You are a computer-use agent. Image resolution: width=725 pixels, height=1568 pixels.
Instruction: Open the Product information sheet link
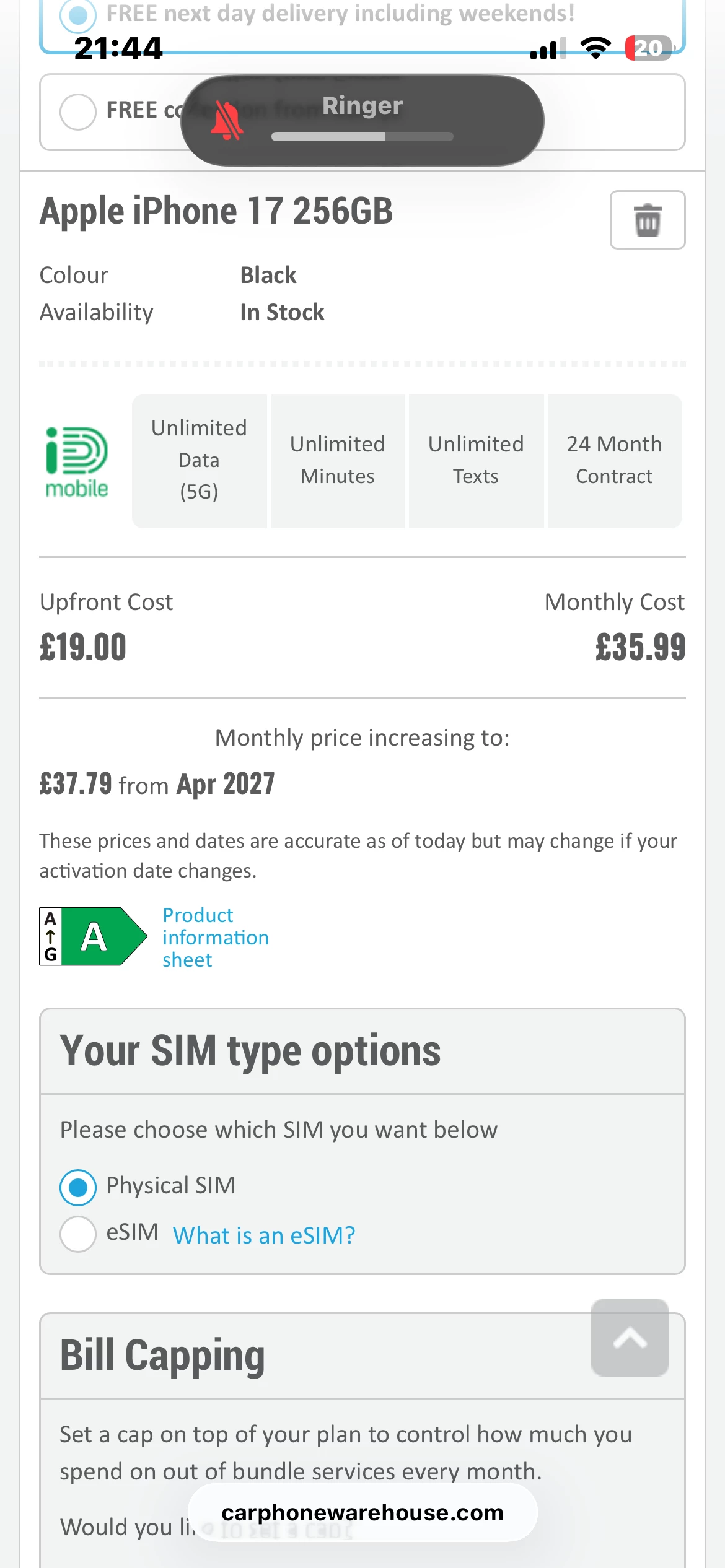pos(215,937)
